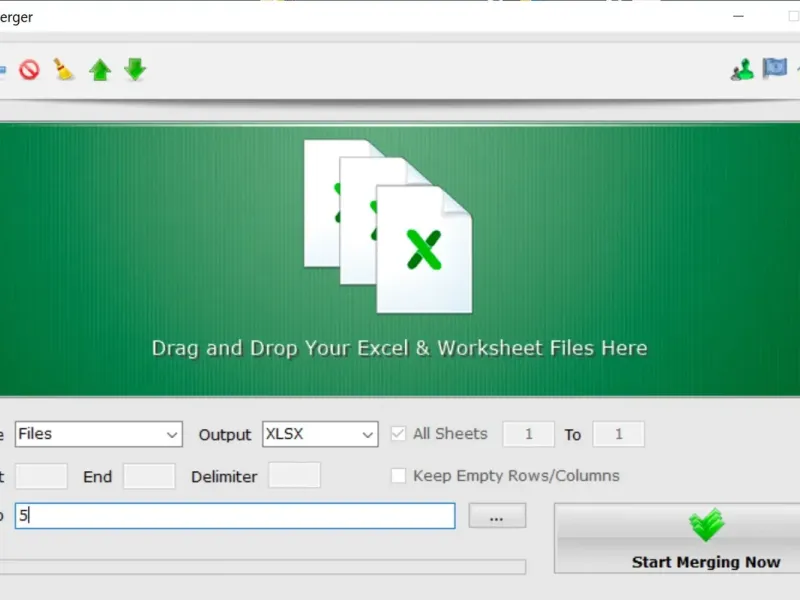Click the sheet range To field

618,434
